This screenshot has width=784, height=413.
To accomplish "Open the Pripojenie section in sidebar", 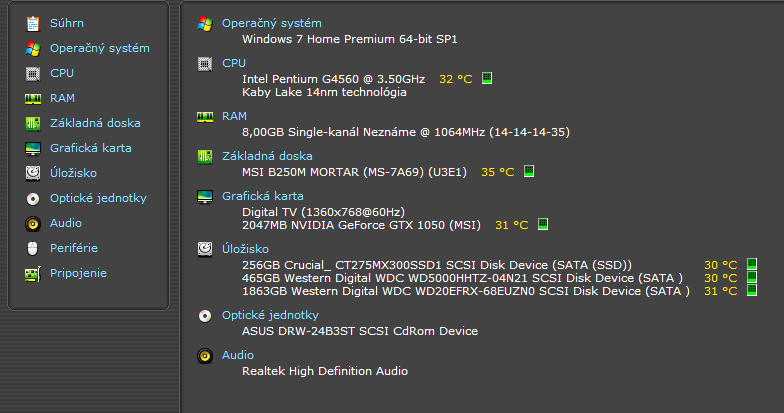I will [78, 273].
